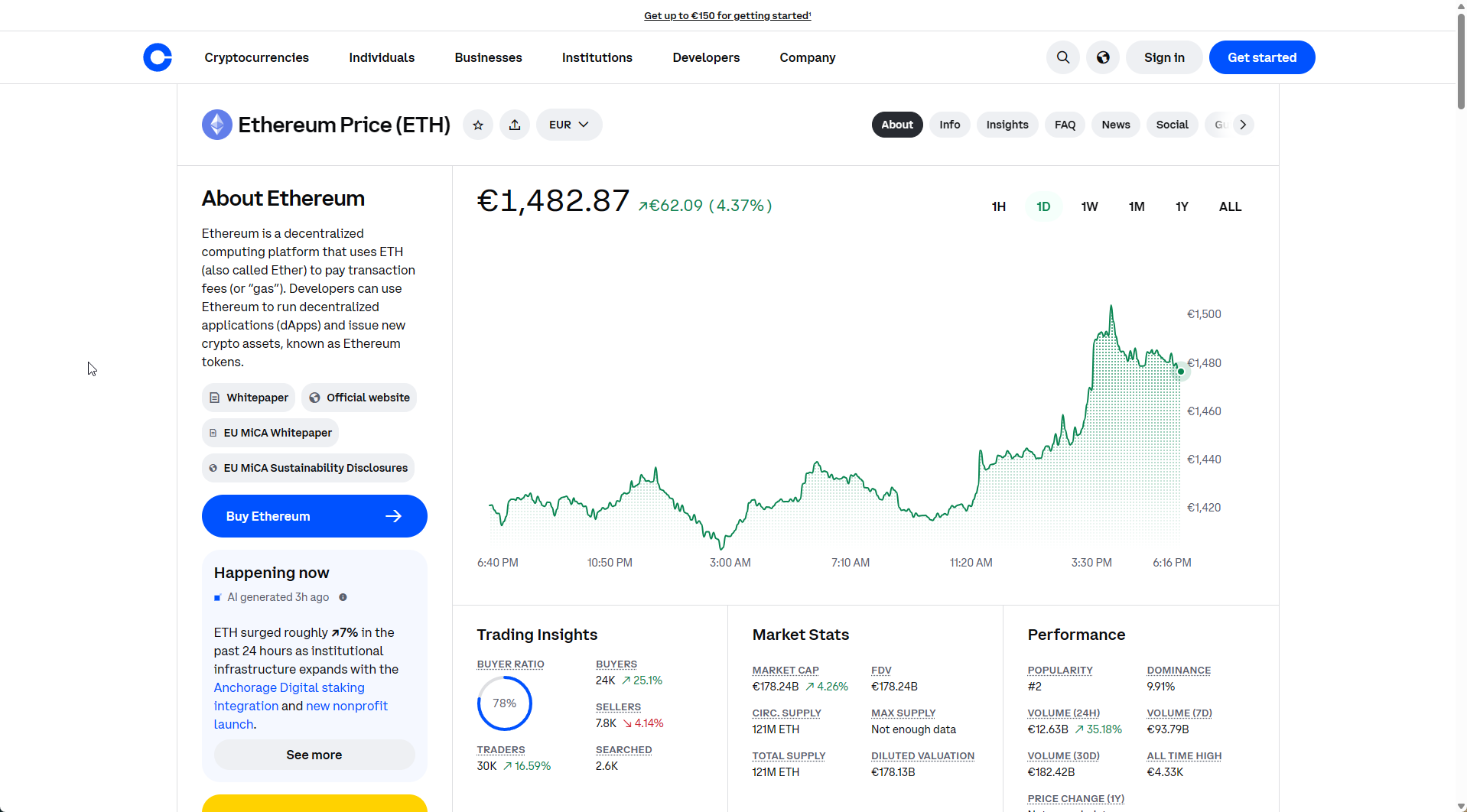Click the share upload icon
This screenshot has height=812, width=1467.
click(x=515, y=125)
